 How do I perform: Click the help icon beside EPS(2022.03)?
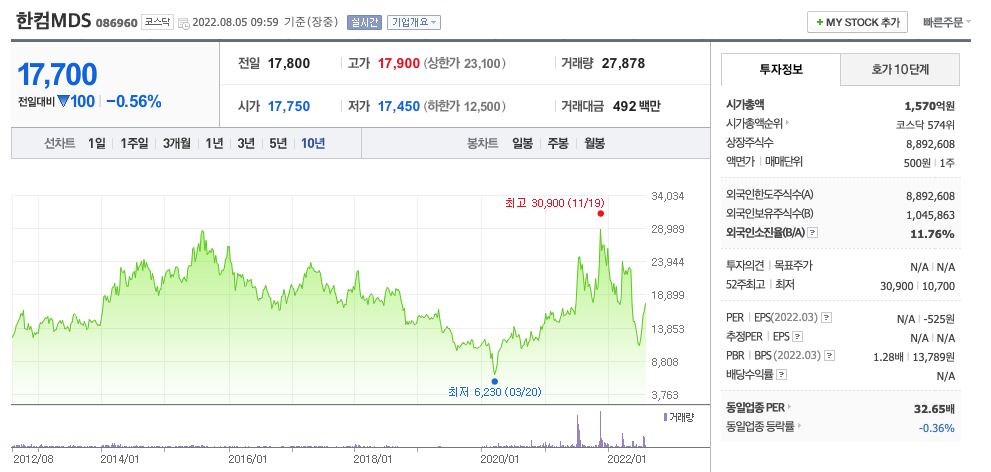(x=827, y=318)
